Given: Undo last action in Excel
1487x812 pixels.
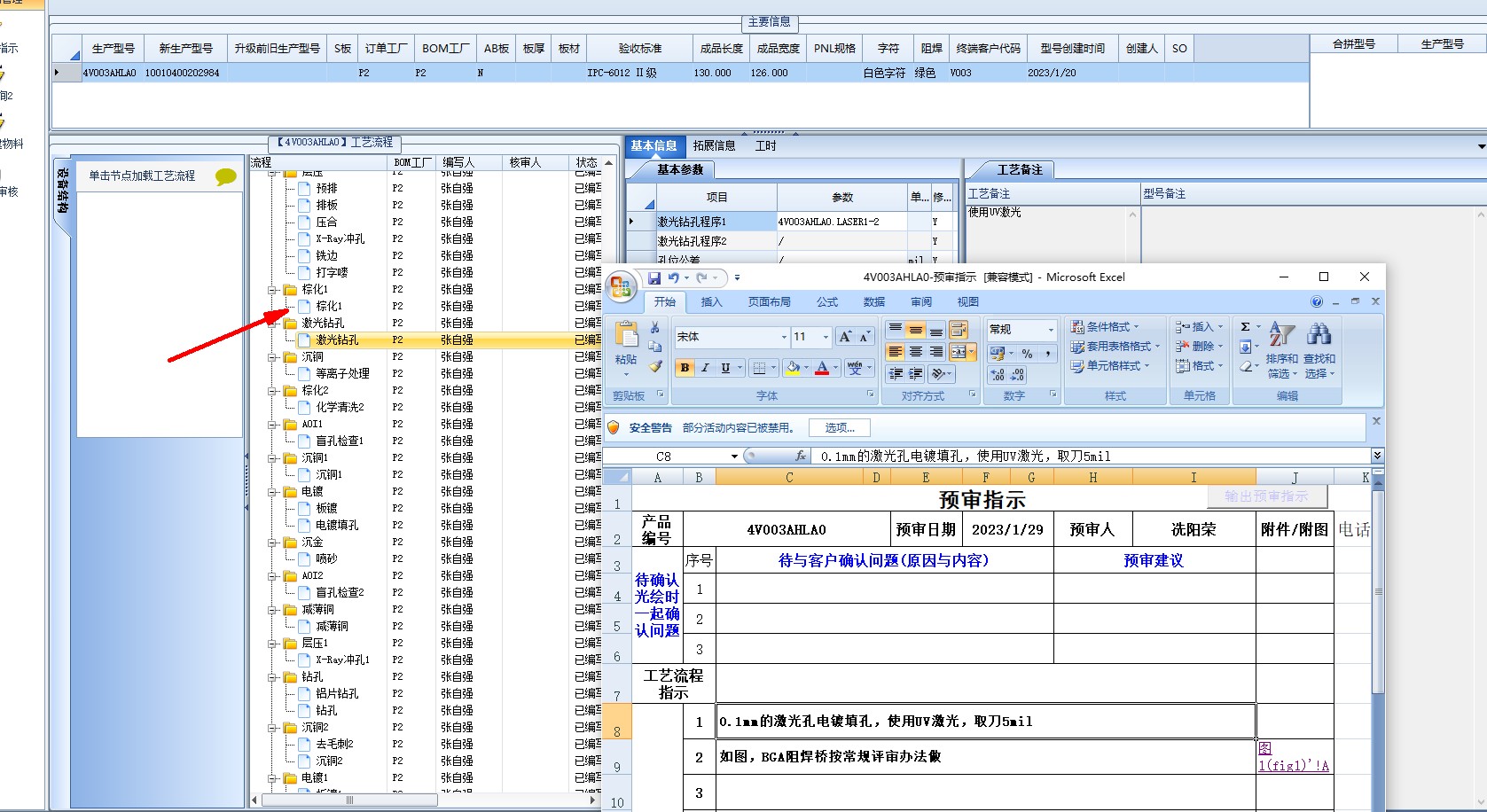Looking at the screenshot, I should coord(674,278).
